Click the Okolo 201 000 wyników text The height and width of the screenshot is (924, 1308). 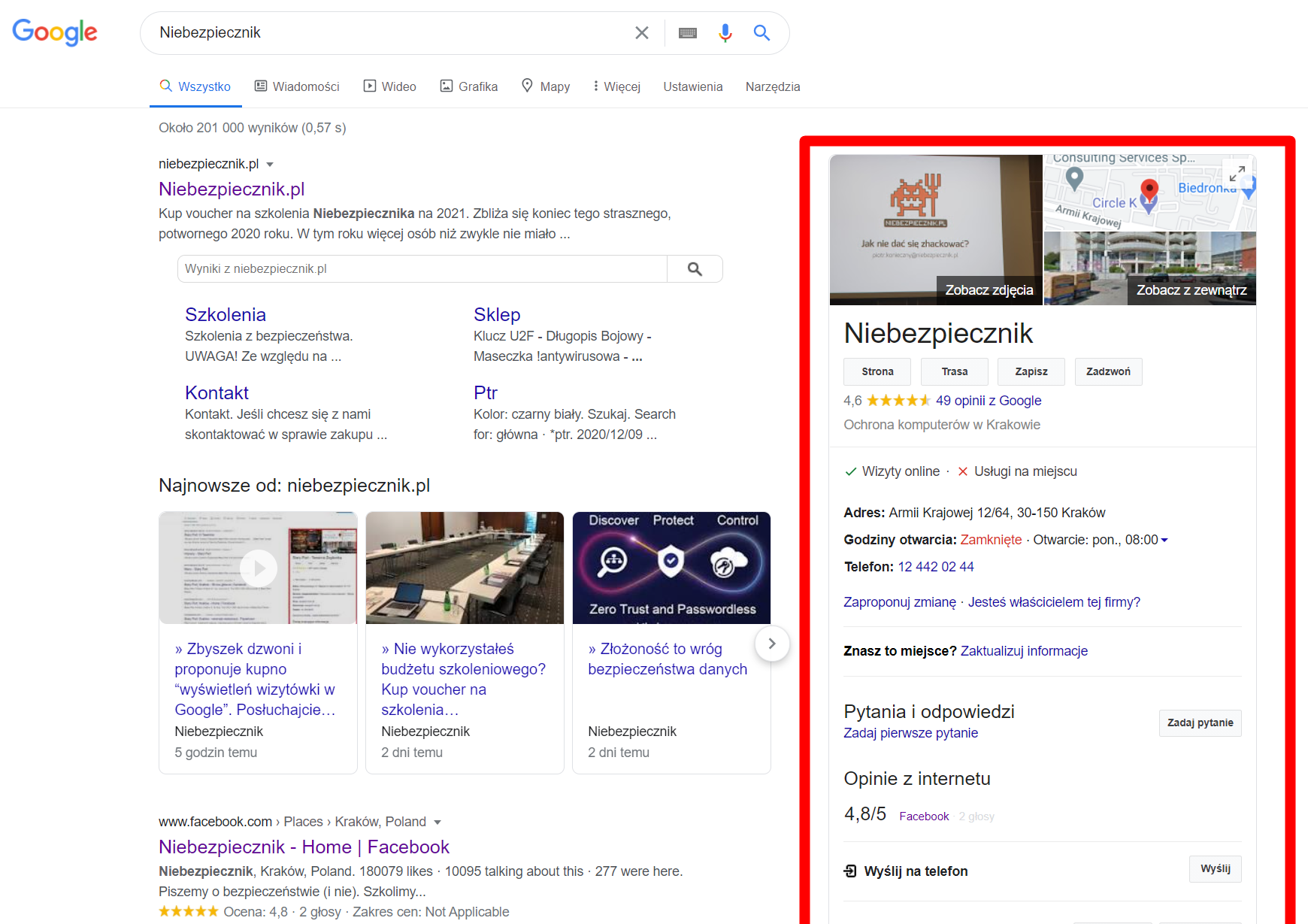252,128
